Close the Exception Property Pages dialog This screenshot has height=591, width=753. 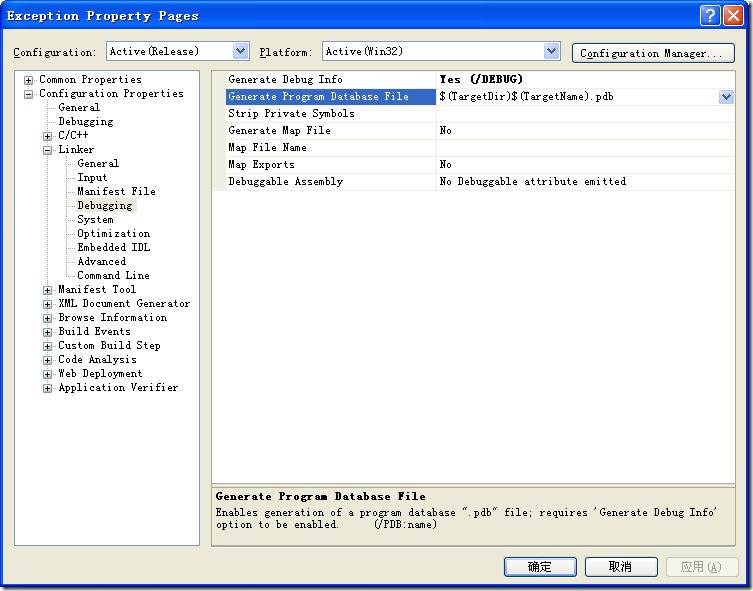point(733,15)
